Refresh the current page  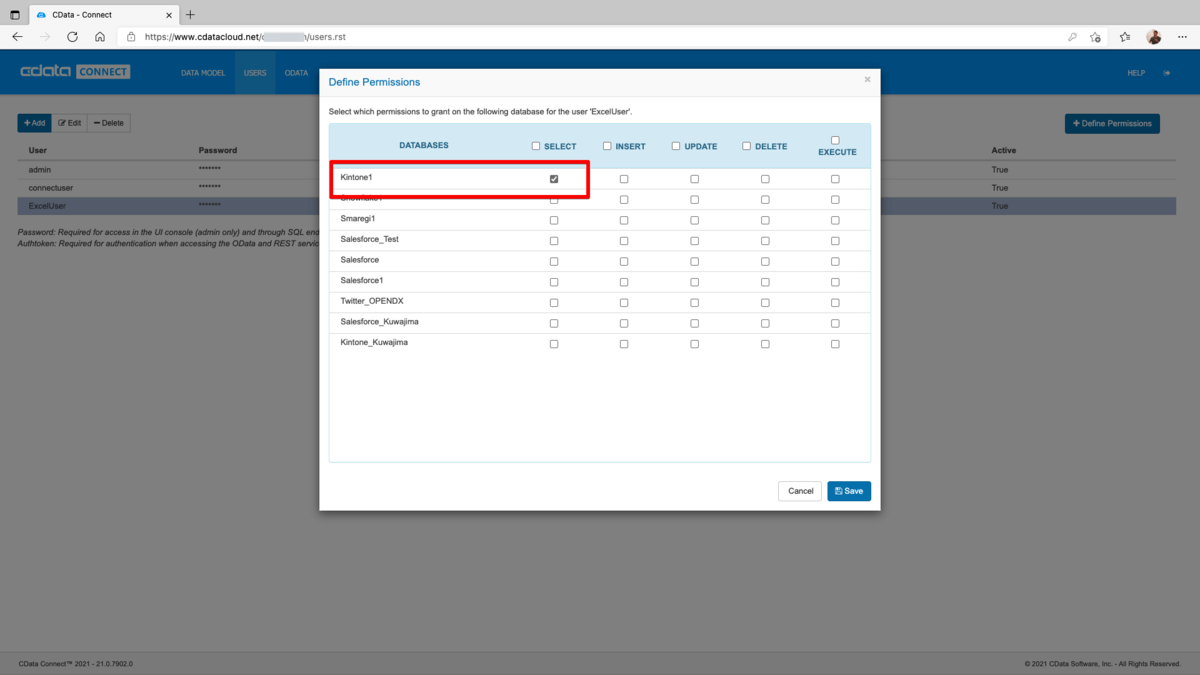click(x=72, y=37)
